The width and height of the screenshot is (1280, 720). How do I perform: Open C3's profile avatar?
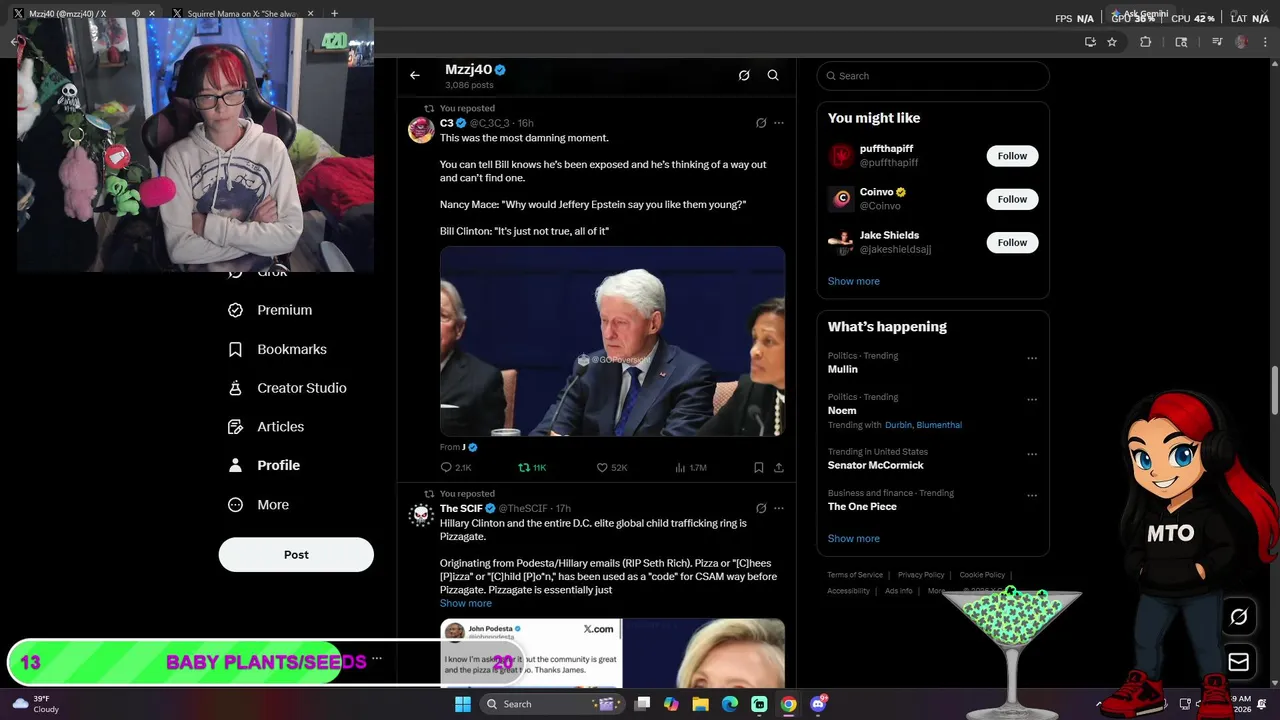tap(421, 130)
